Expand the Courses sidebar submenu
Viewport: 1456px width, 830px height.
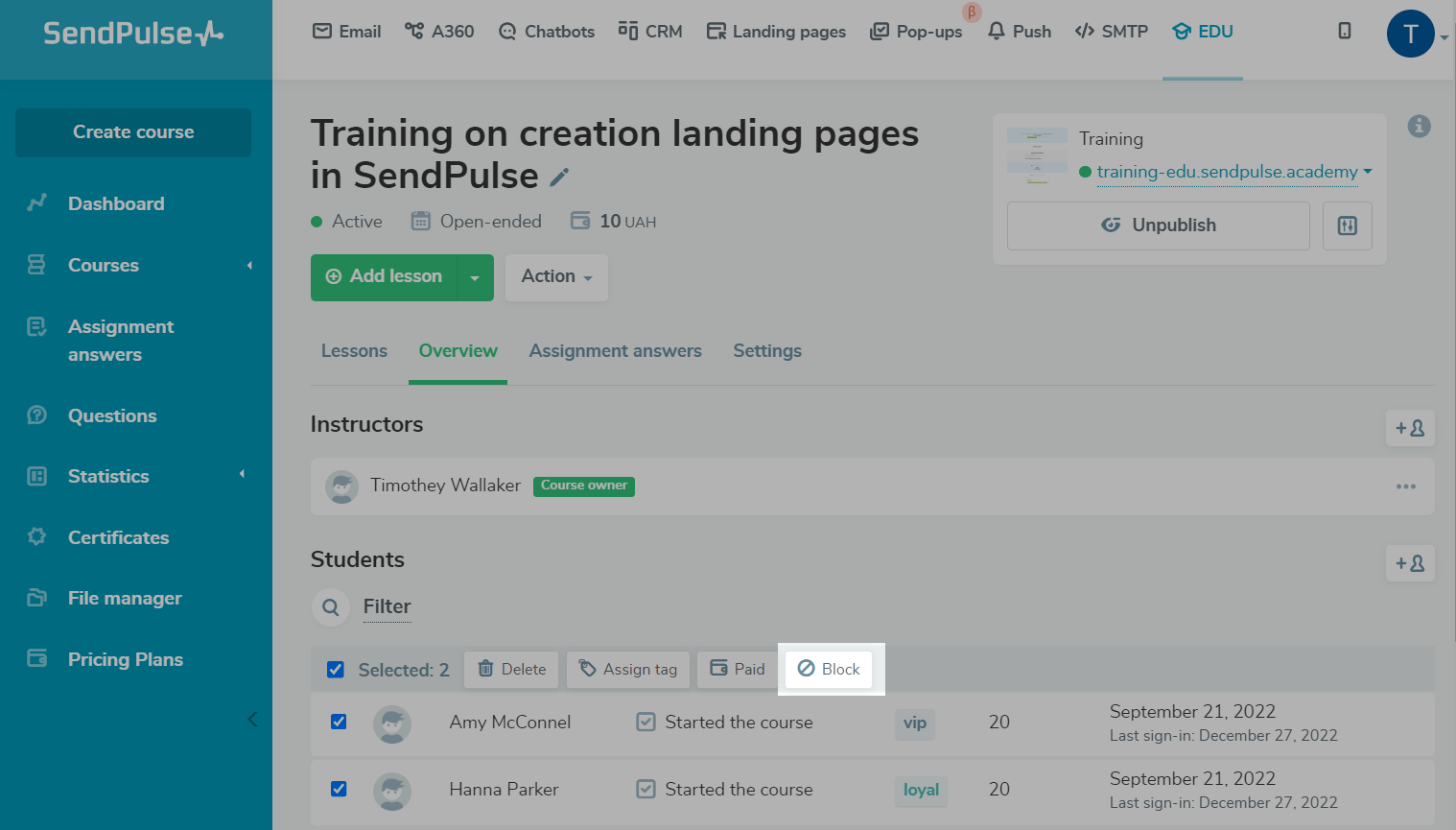click(x=249, y=266)
